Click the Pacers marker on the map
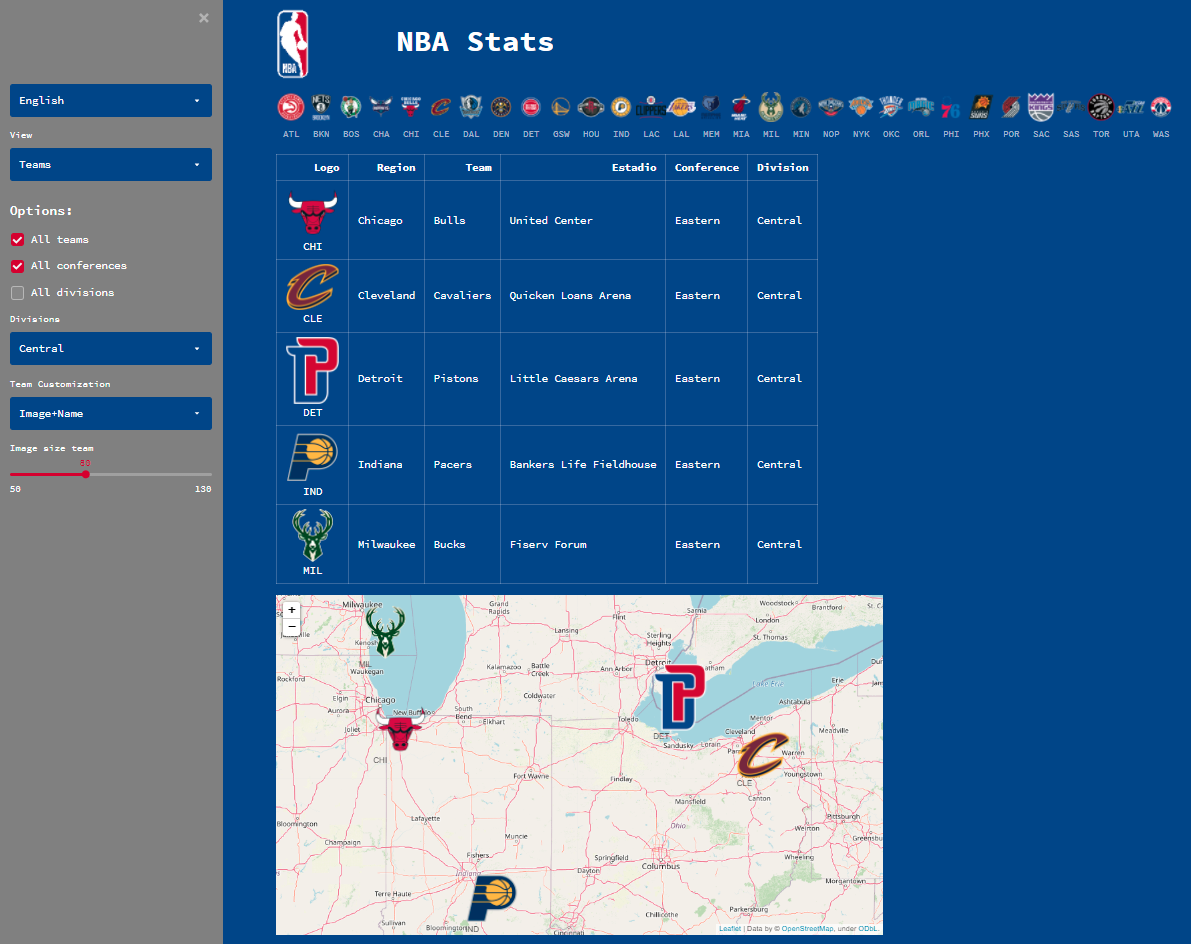The width and height of the screenshot is (1191, 944). pos(492,898)
